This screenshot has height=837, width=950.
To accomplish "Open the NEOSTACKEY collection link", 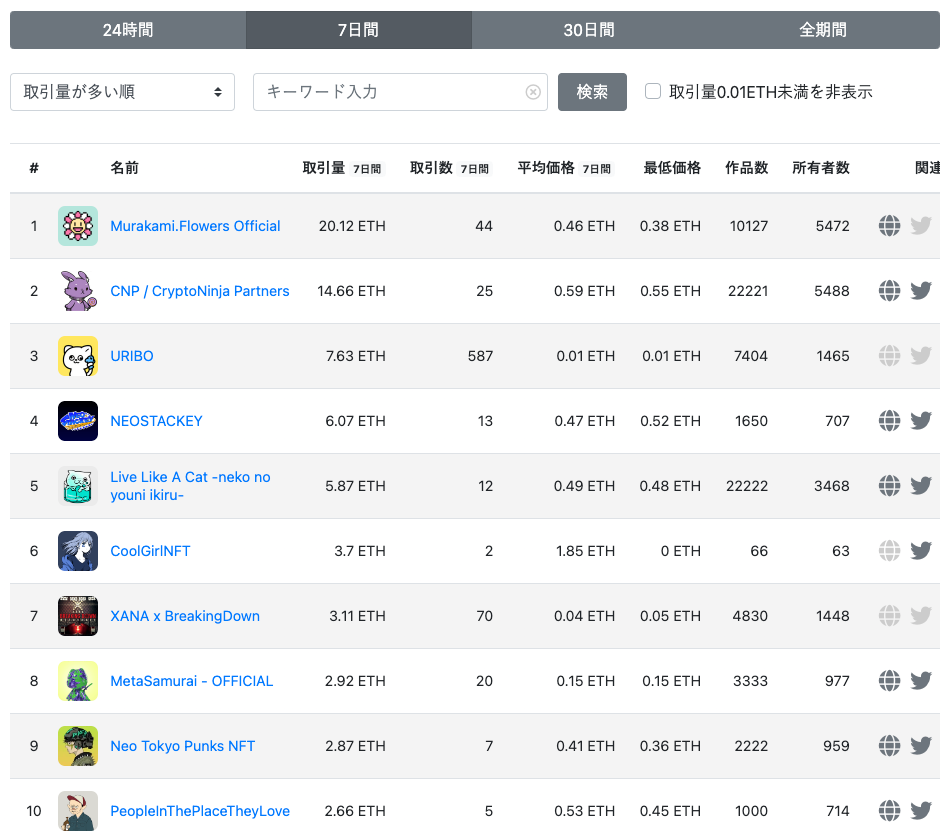I will 156,421.
